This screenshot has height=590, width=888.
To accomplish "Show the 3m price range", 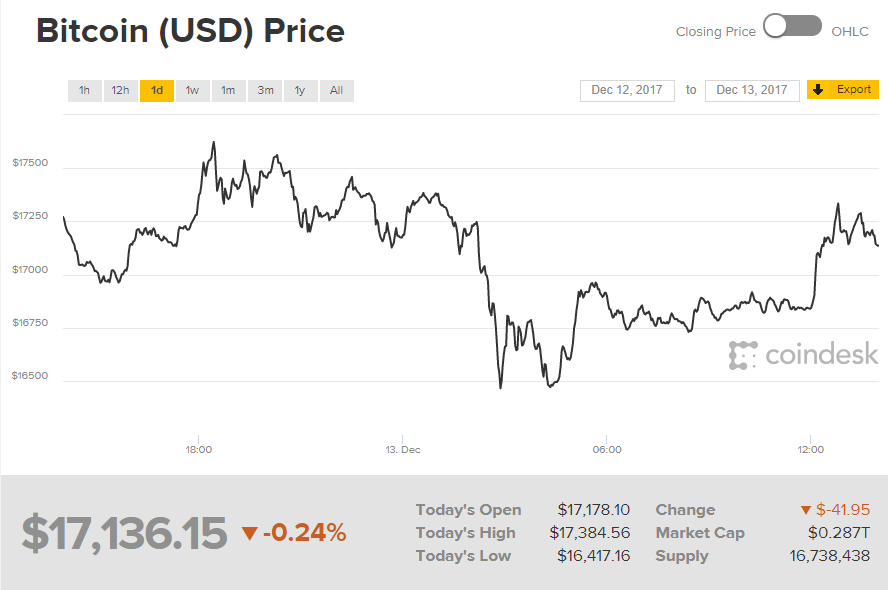I will [265, 91].
